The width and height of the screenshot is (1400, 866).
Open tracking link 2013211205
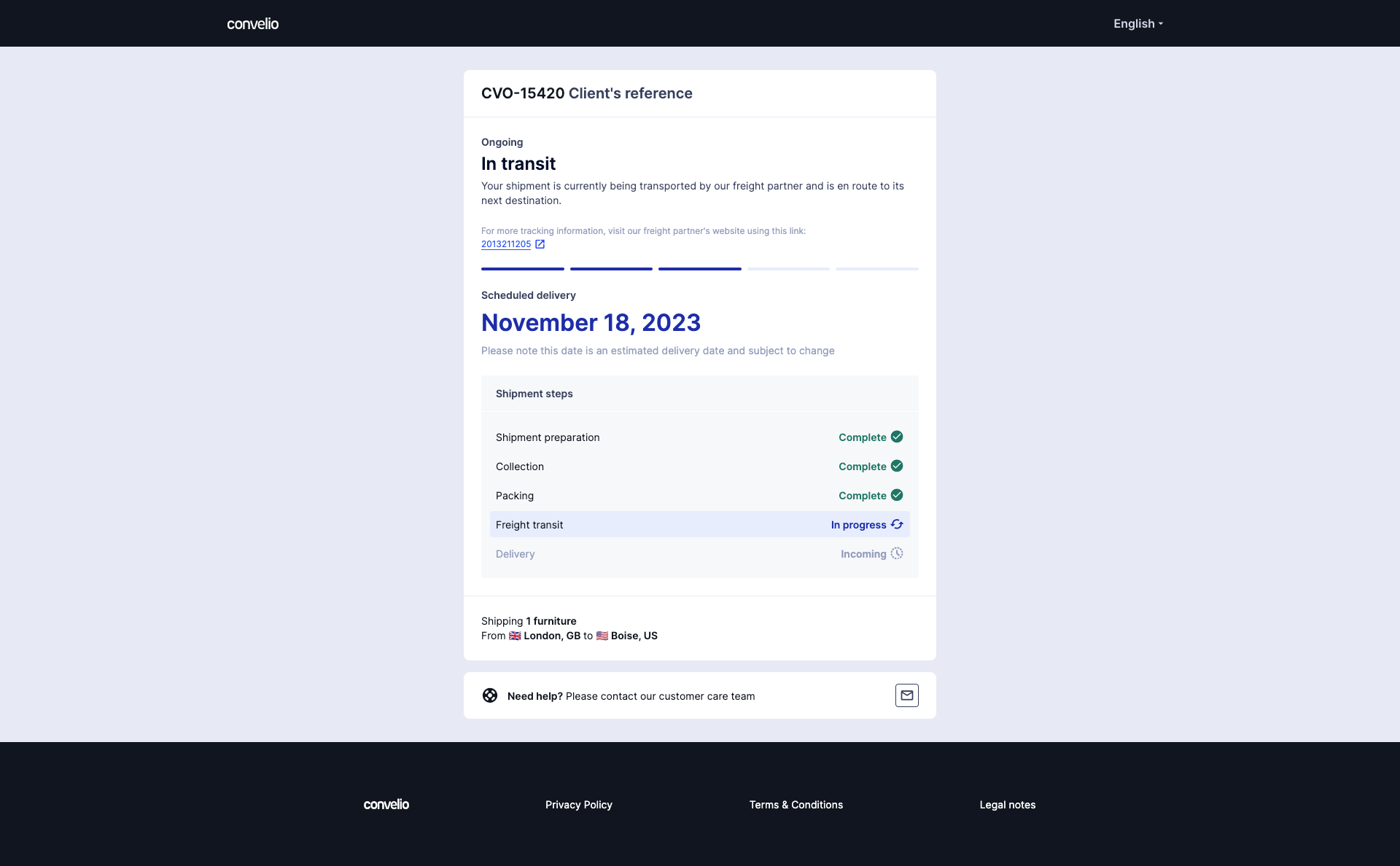pos(506,244)
